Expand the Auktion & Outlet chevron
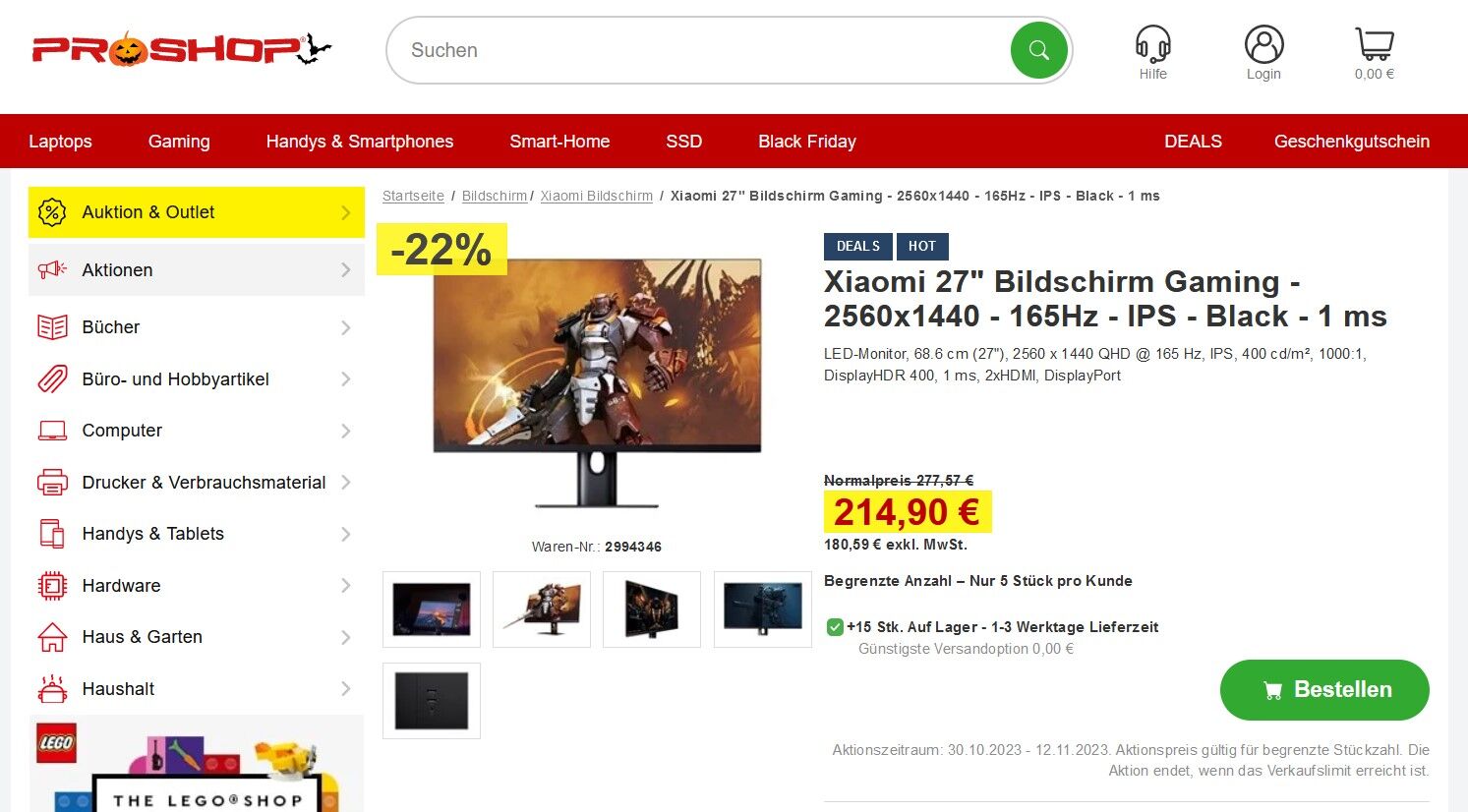Screen dimensions: 1468x812 point(345,212)
